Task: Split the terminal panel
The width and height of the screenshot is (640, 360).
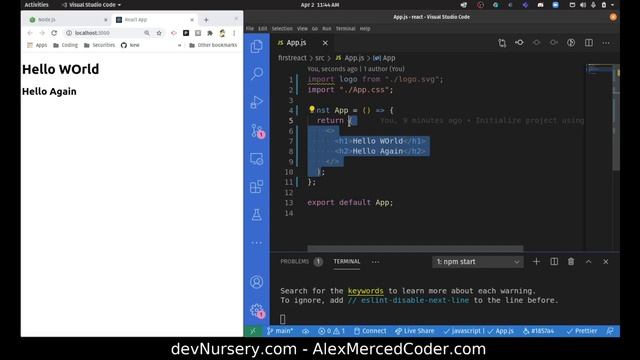Action: [x=554, y=262]
